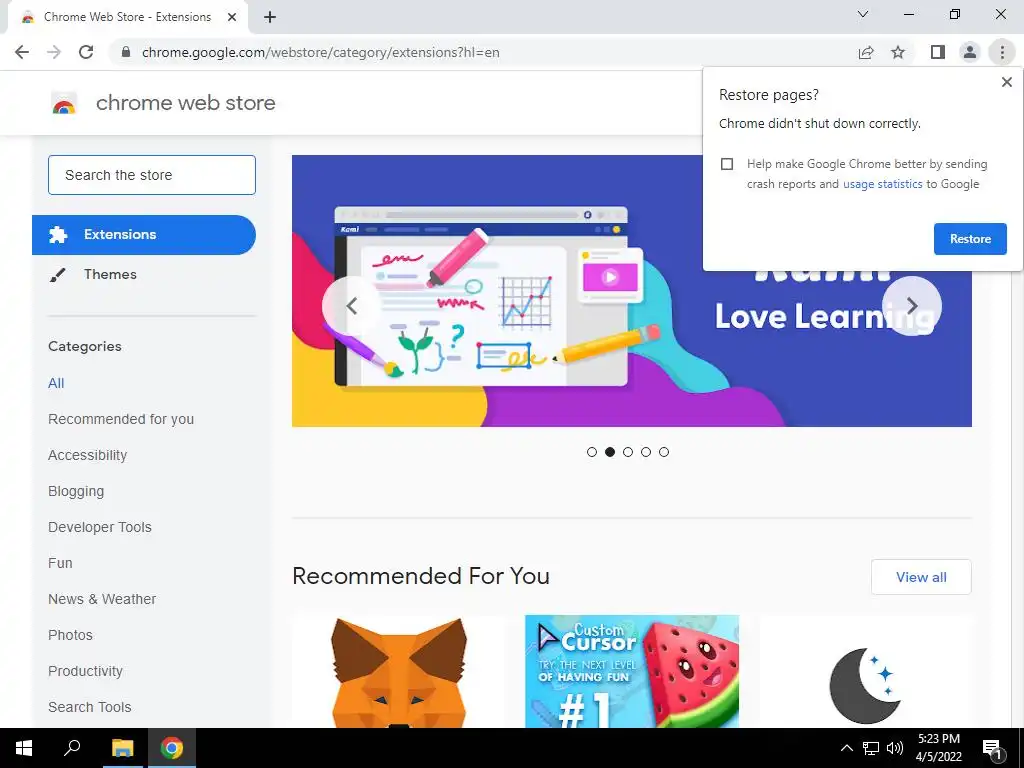Open the Chrome profile avatar

click(x=970, y=52)
